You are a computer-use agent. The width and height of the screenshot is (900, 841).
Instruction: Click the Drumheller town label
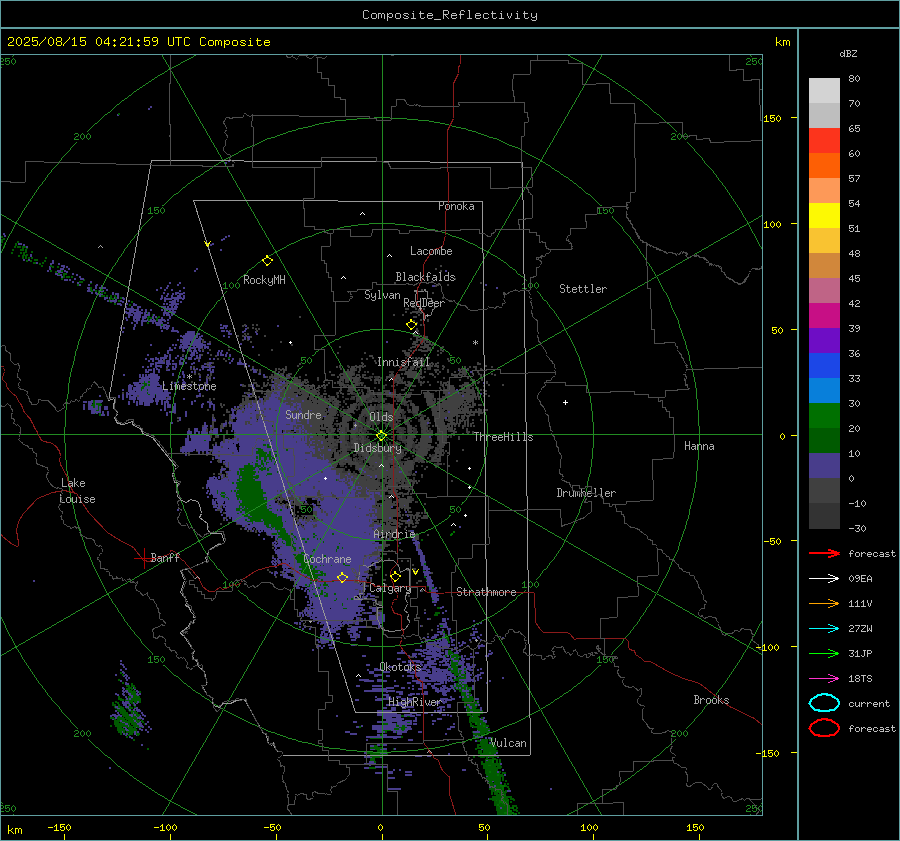(x=586, y=493)
